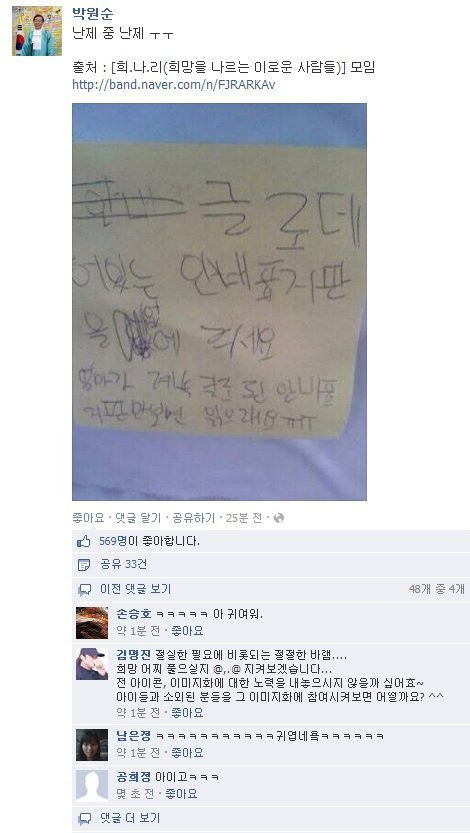Open the handwritten note photo
This screenshot has width=470, height=833.
pyautogui.click(x=219, y=302)
